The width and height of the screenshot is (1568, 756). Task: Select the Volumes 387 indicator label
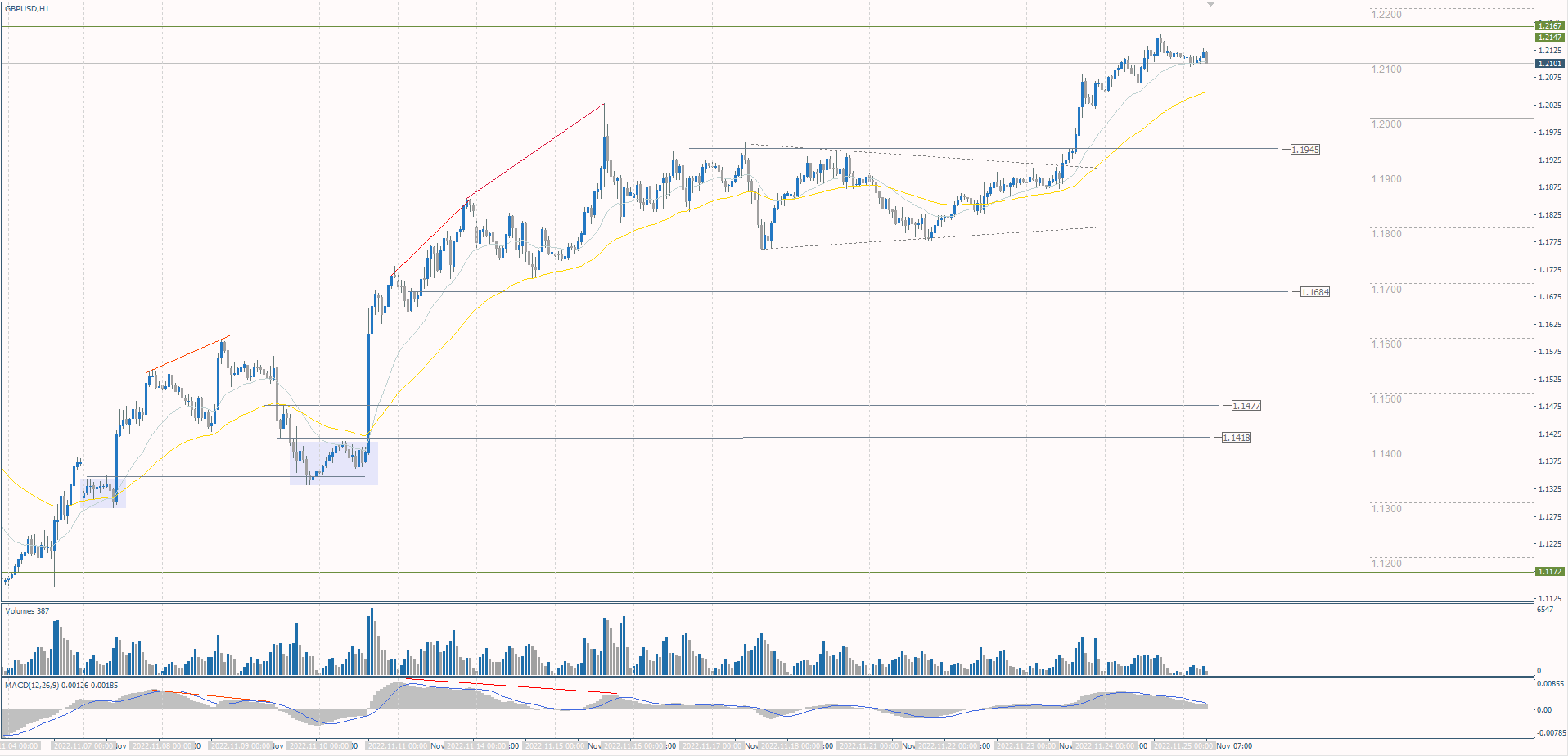point(27,611)
